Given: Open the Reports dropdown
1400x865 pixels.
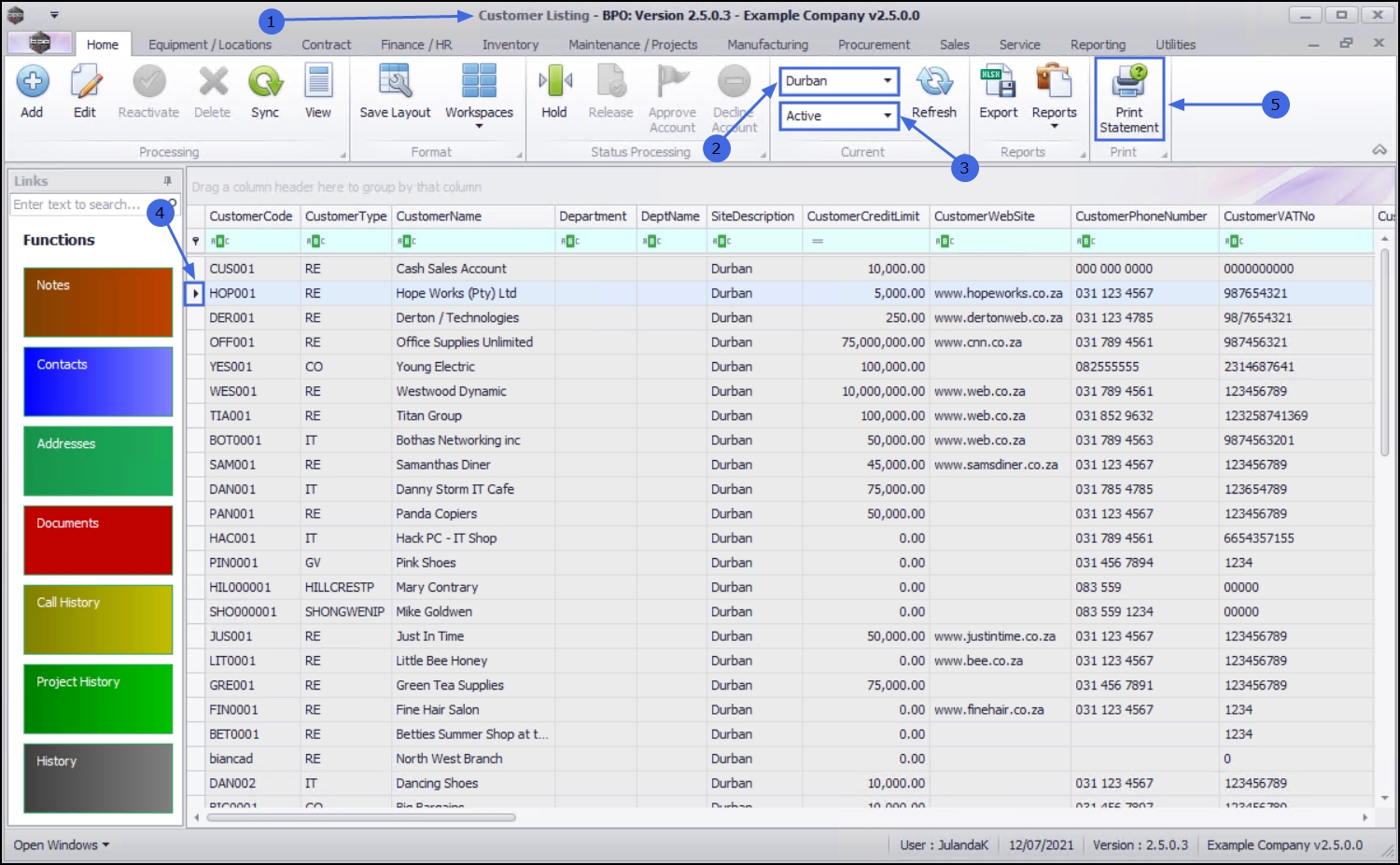Looking at the screenshot, I should tap(1055, 95).
